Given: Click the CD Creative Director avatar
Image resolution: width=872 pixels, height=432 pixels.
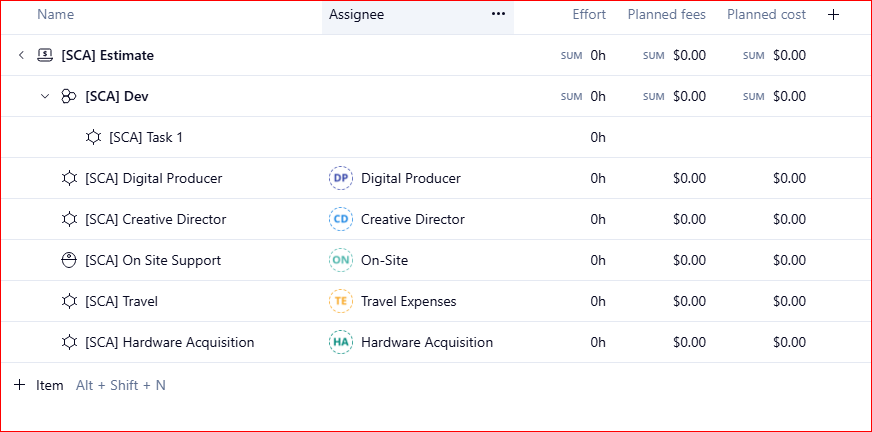Looking at the screenshot, I should 341,219.
